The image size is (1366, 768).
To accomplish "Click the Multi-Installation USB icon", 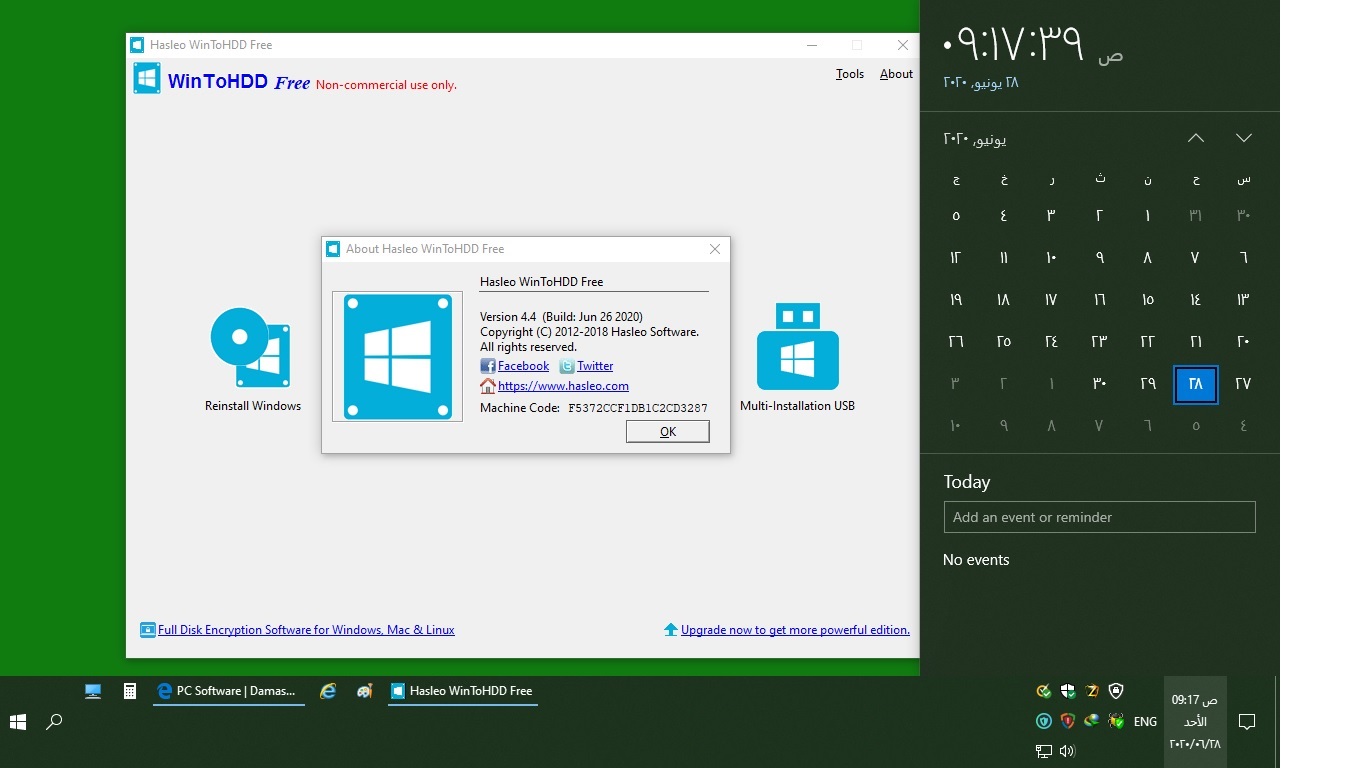I will click(797, 346).
